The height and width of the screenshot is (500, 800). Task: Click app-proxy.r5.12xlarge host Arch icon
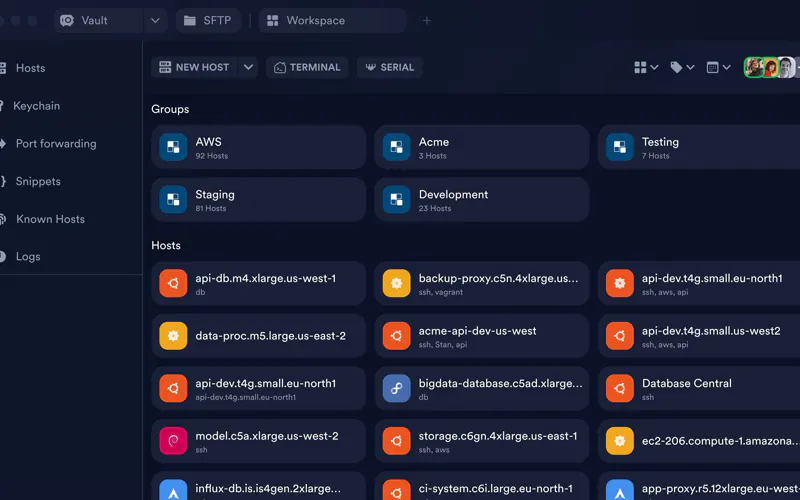tap(620, 490)
